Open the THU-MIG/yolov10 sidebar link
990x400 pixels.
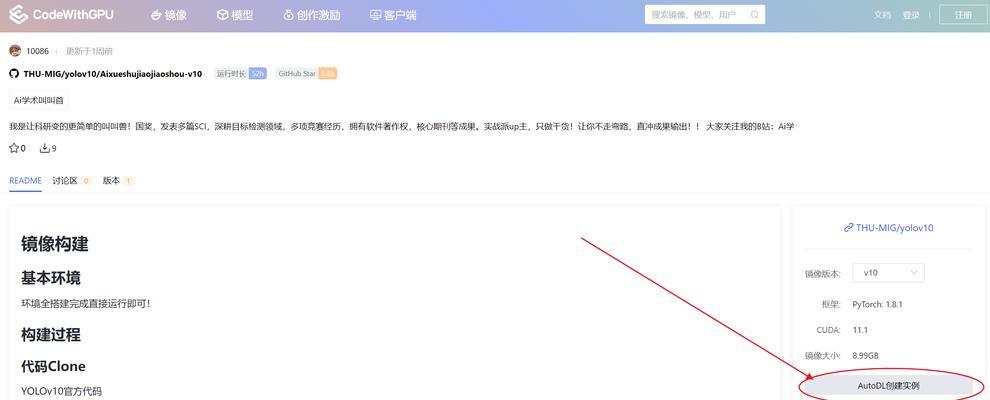[888, 228]
